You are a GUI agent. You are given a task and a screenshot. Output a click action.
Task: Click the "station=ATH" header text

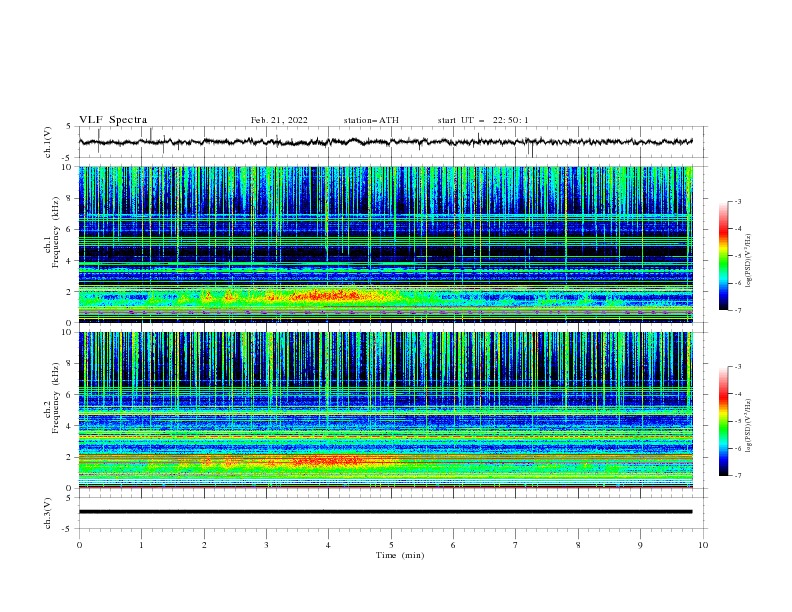click(371, 120)
